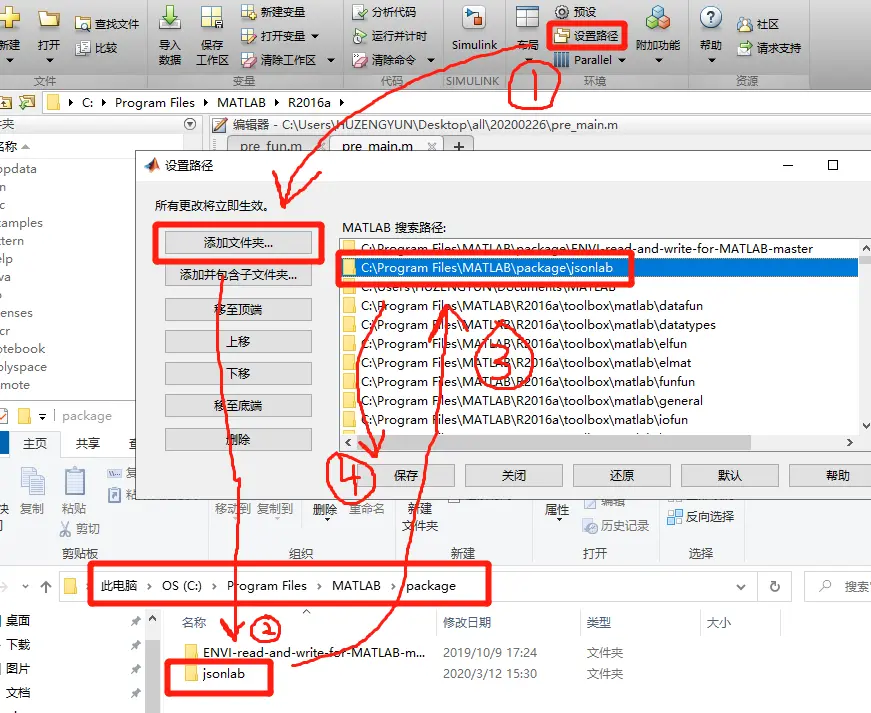The image size is (871, 713).
Task: Open the 共享 tab in Explorer
Action: [88, 443]
